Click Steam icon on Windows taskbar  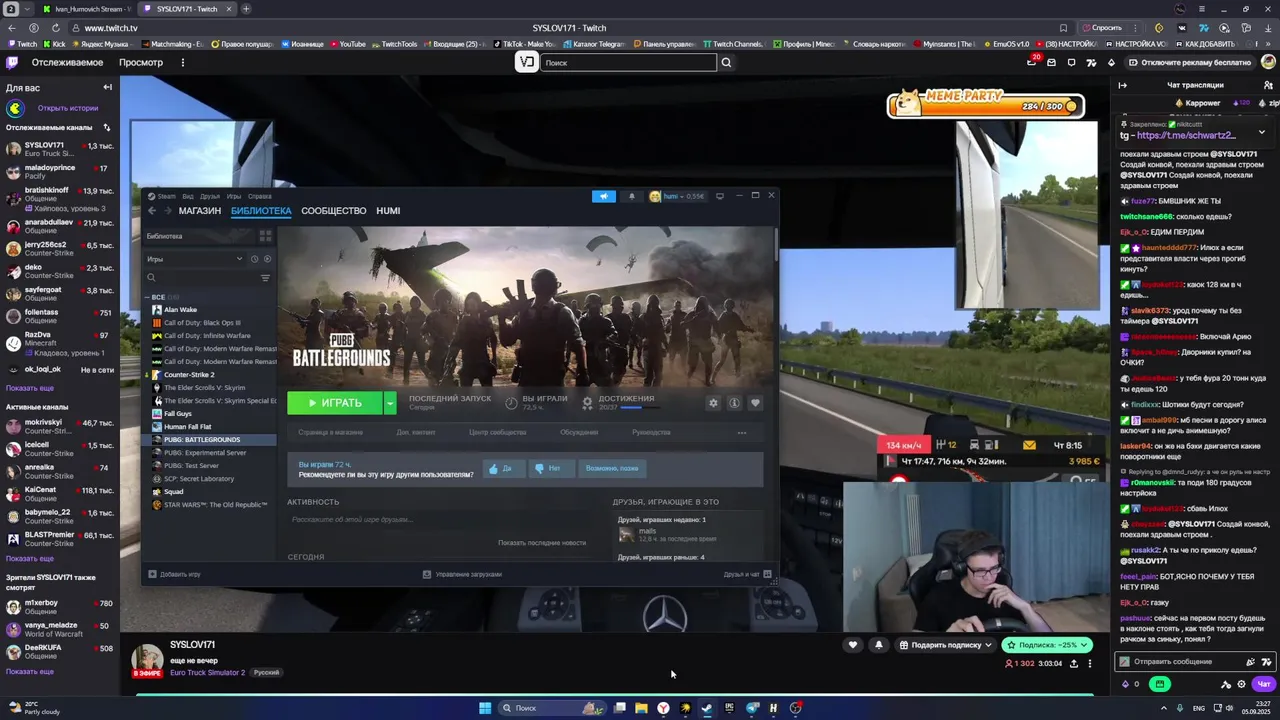707,708
